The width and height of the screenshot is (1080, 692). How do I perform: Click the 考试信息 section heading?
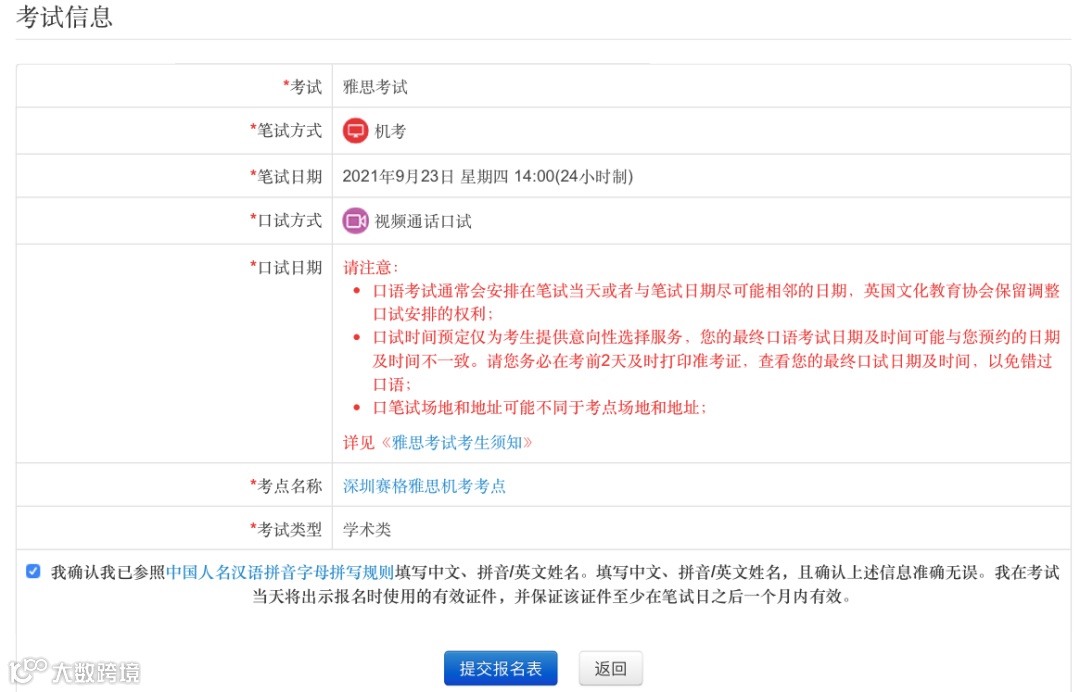(65, 17)
